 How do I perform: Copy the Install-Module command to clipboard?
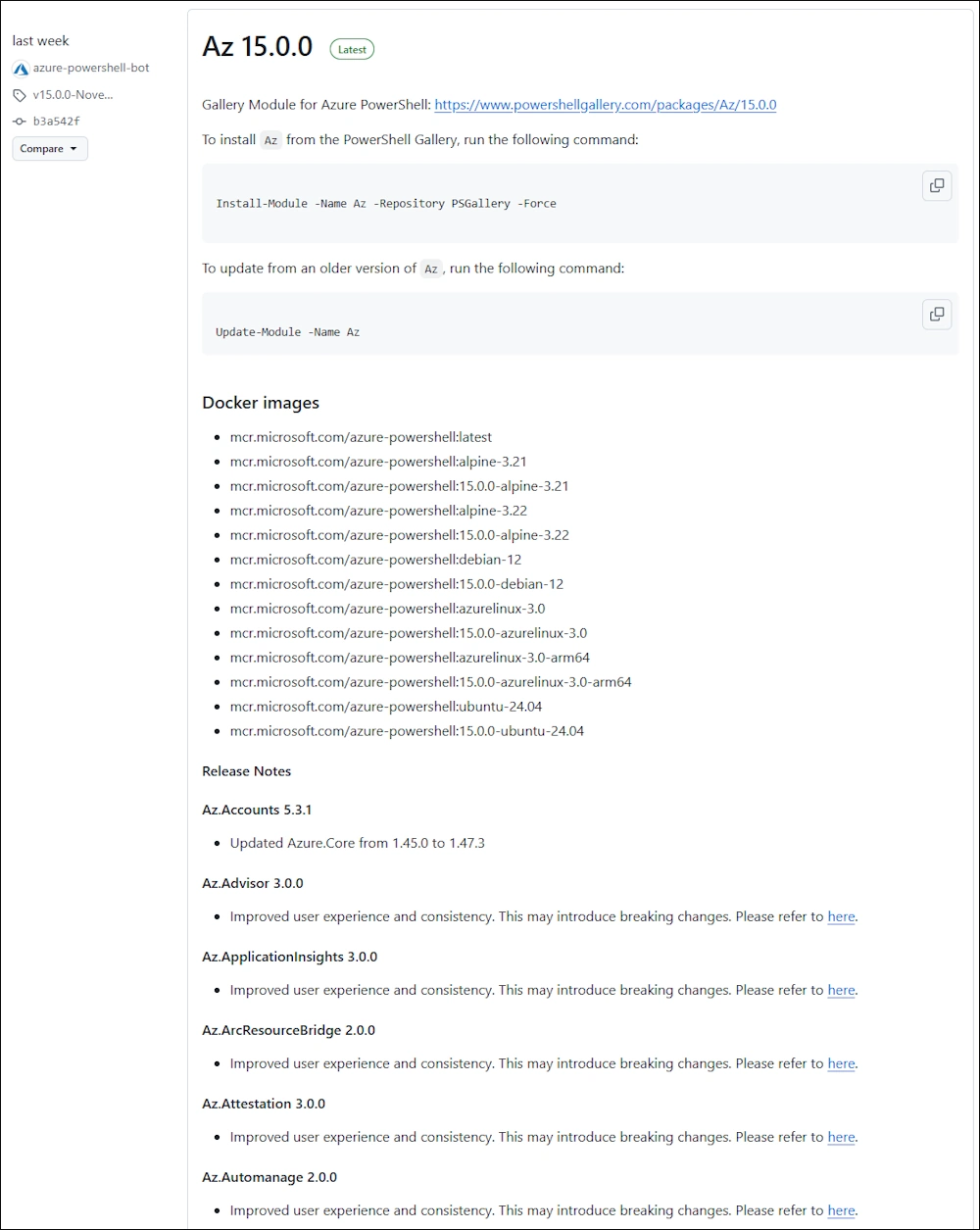click(x=936, y=185)
